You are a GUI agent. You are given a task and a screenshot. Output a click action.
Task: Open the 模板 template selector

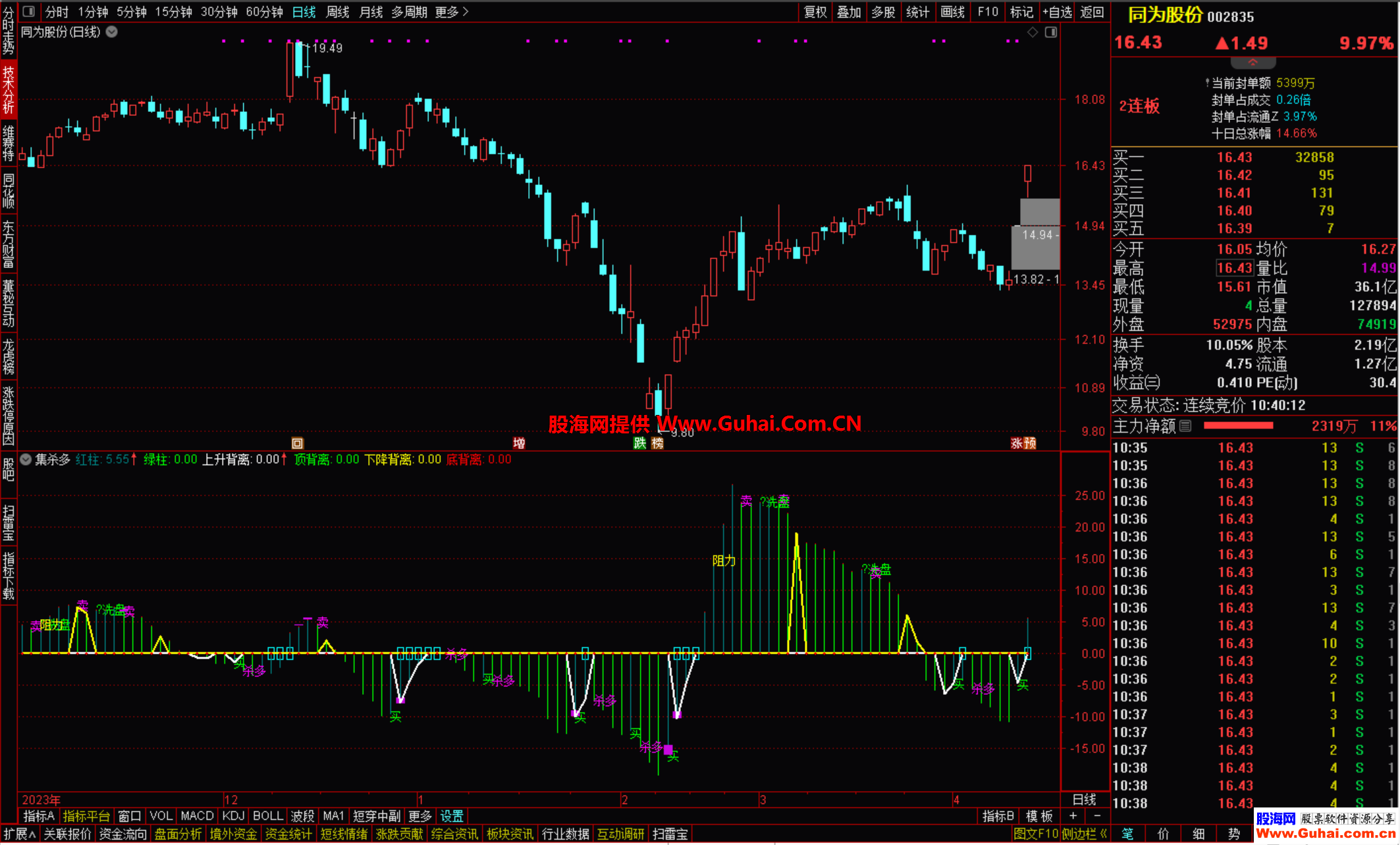coord(1039,816)
